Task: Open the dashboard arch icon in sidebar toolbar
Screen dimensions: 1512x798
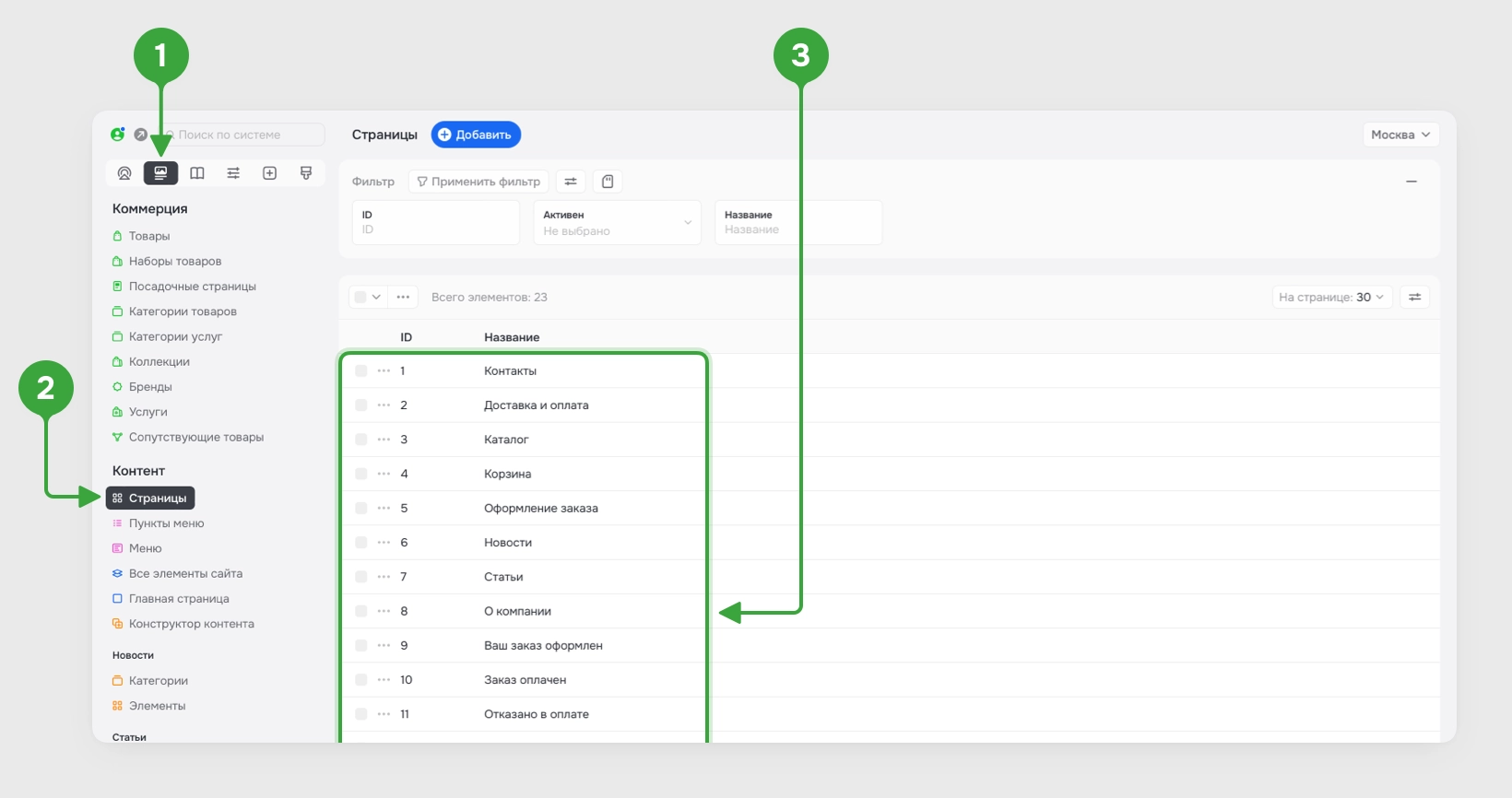Action: tap(124, 173)
